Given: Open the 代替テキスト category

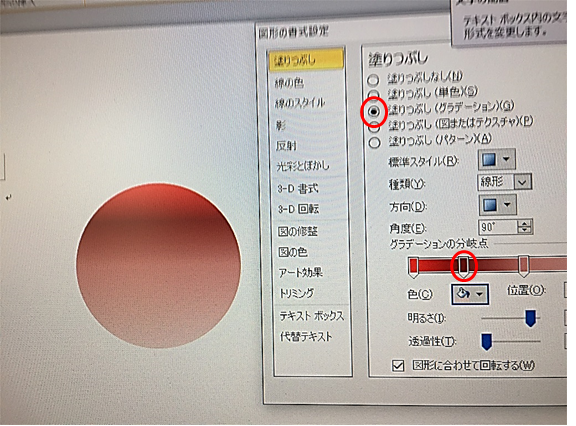Looking at the screenshot, I should pyautogui.click(x=306, y=336).
